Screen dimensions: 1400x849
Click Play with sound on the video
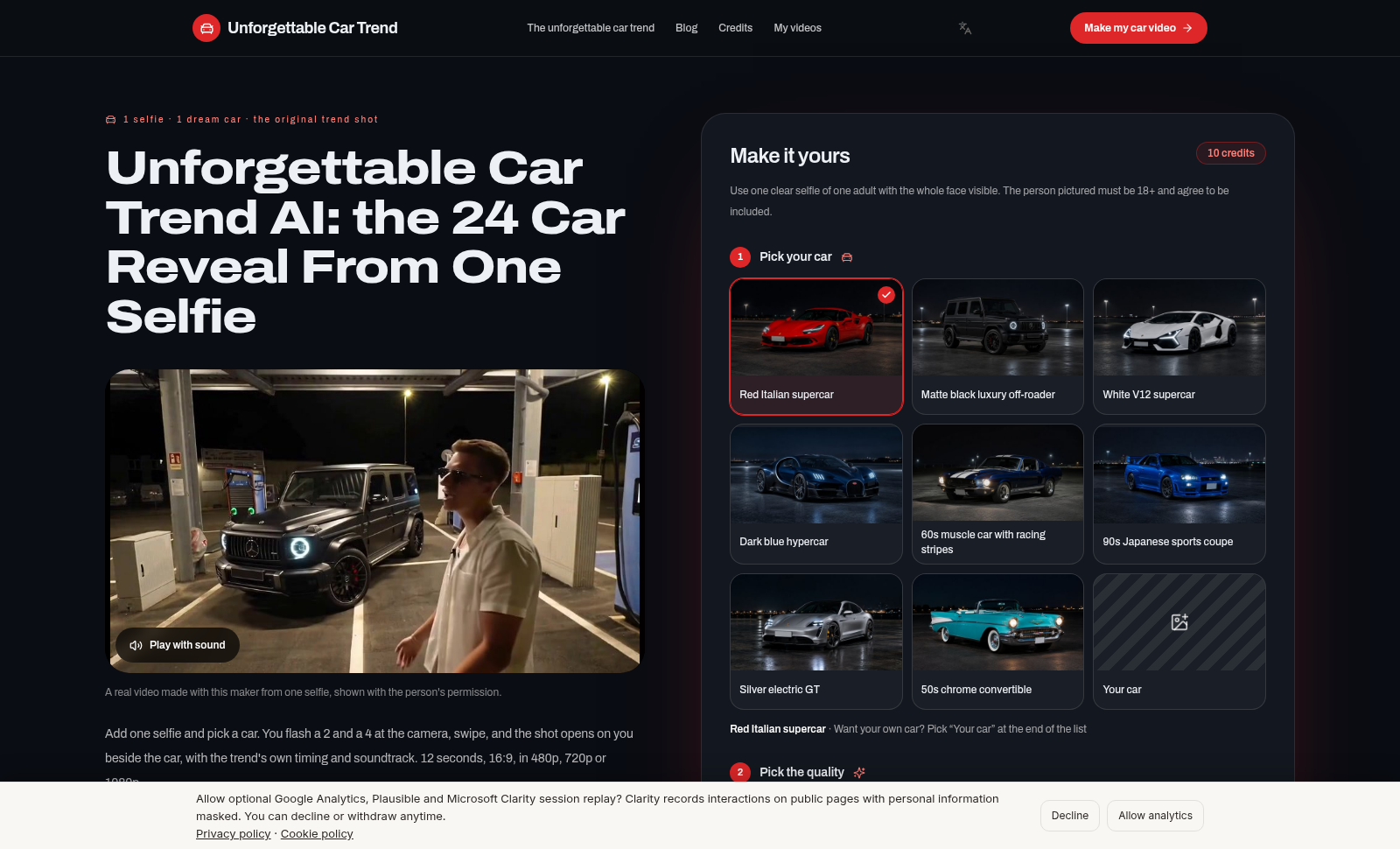coord(178,645)
